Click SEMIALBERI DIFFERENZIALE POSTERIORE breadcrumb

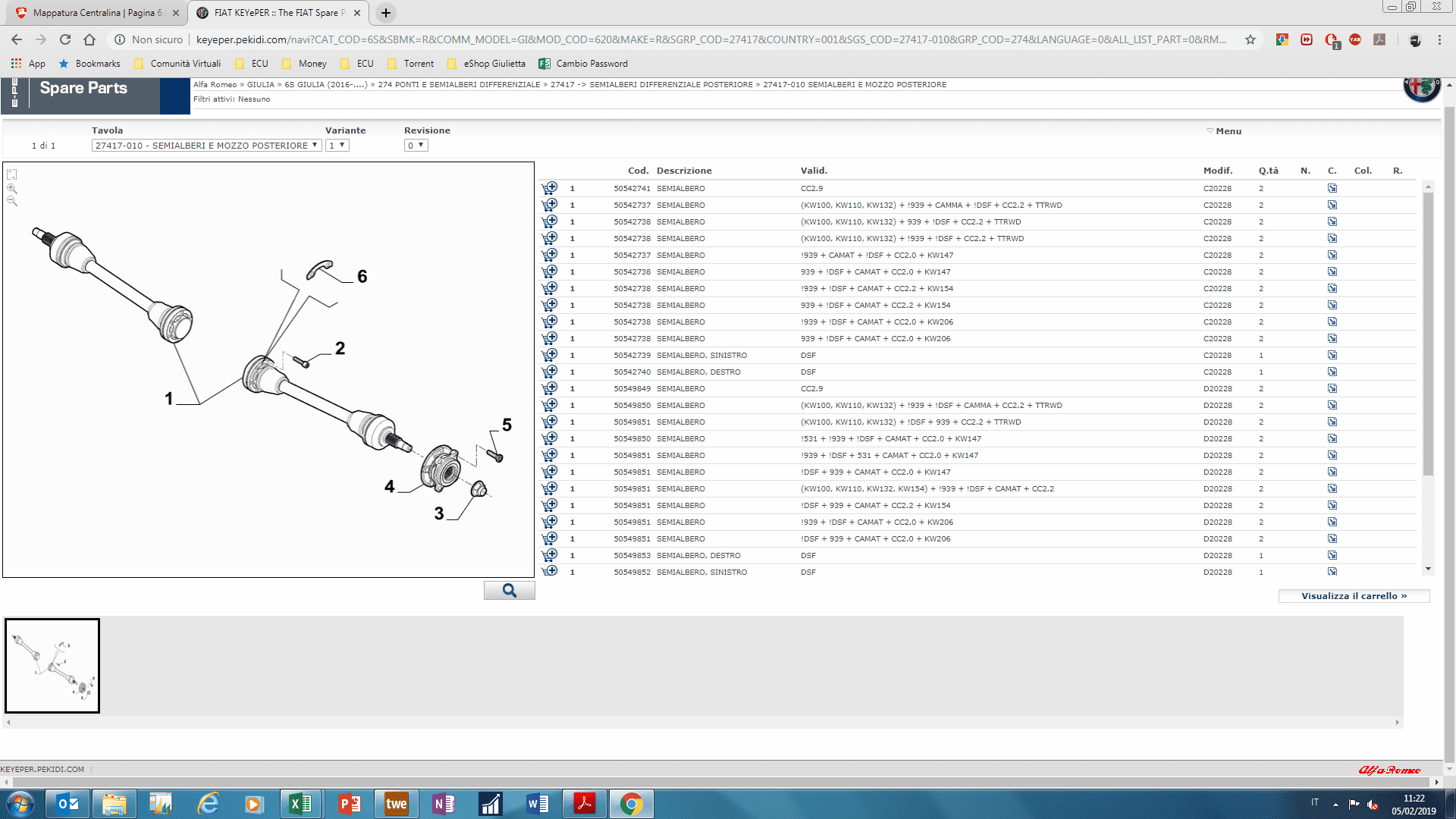pos(671,85)
